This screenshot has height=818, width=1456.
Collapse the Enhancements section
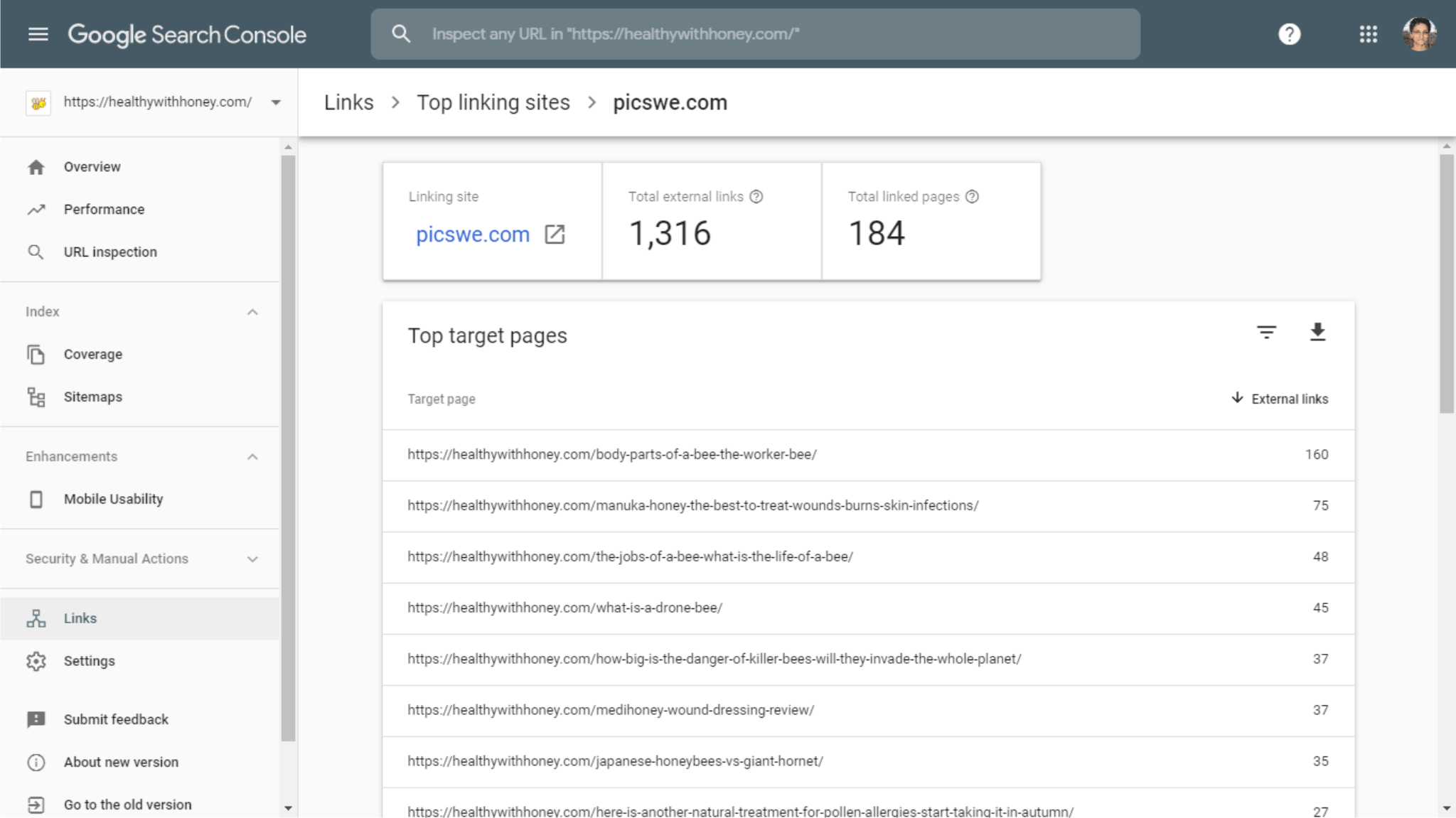click(252, 457)
